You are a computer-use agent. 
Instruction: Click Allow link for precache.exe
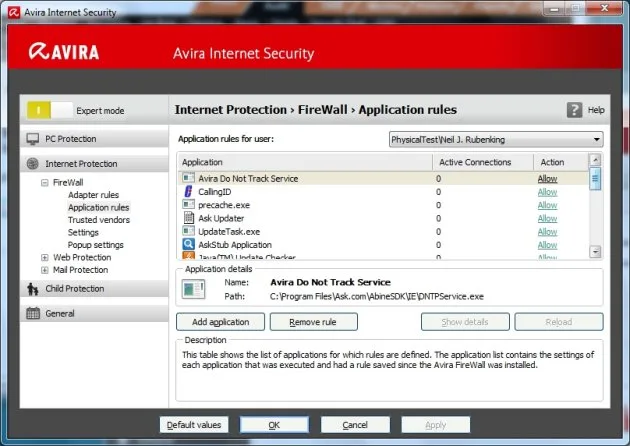pyautogui.click(x=547, y=205)
